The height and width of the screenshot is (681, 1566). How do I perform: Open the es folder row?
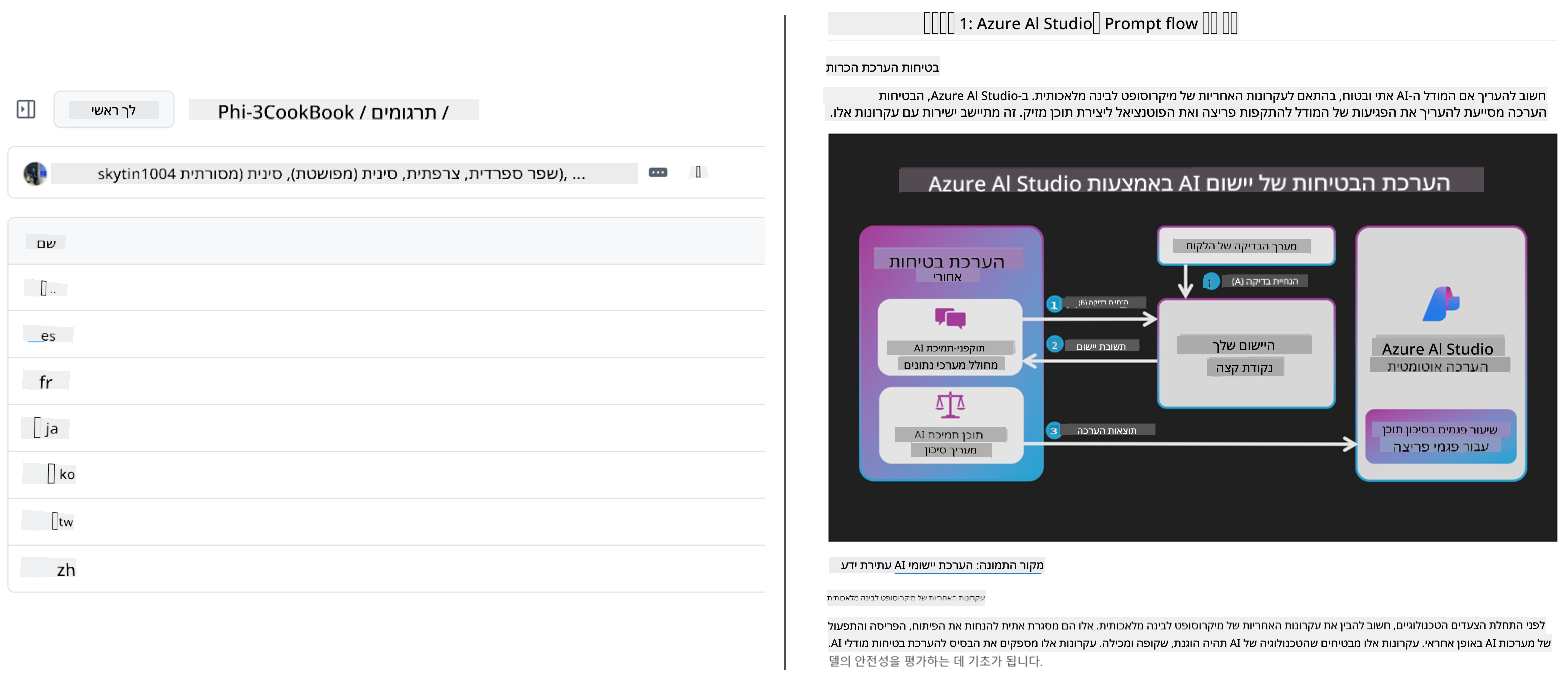[386, 336]
